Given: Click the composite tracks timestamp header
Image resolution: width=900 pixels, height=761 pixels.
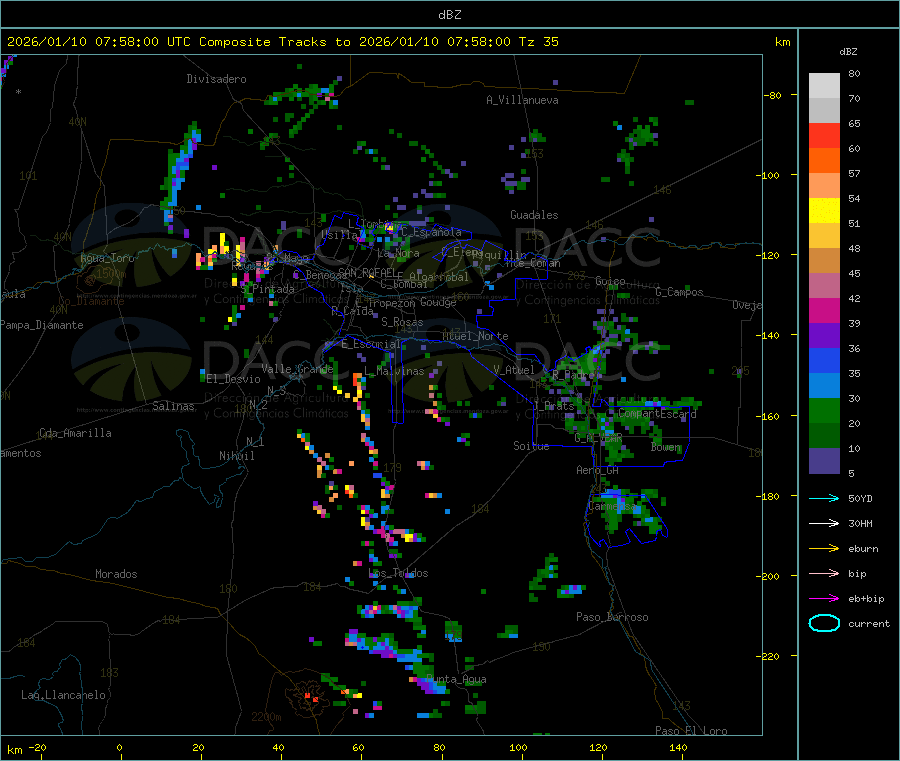Looking at the screenshot, I should (282, 42).
